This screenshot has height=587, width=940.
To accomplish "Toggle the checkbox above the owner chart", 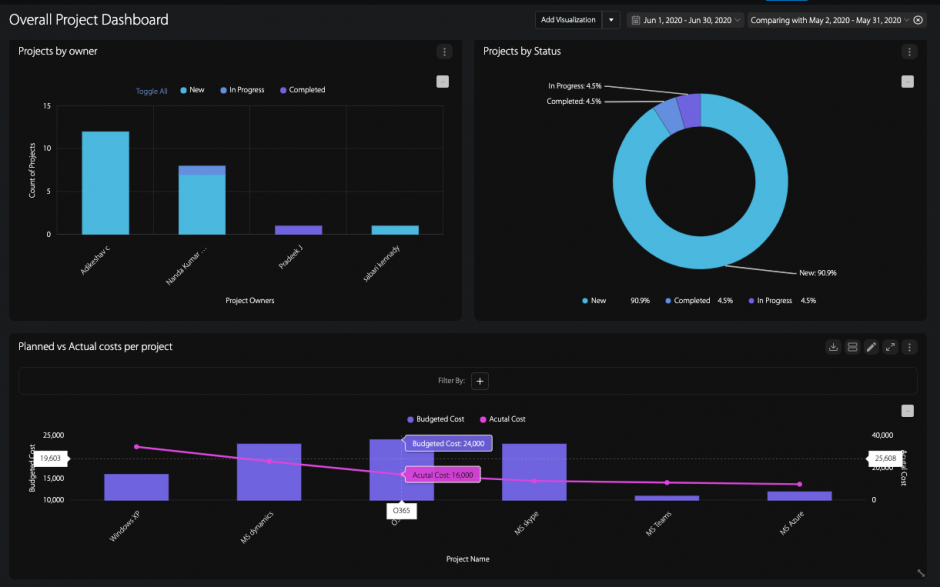I will click(442, 81).
